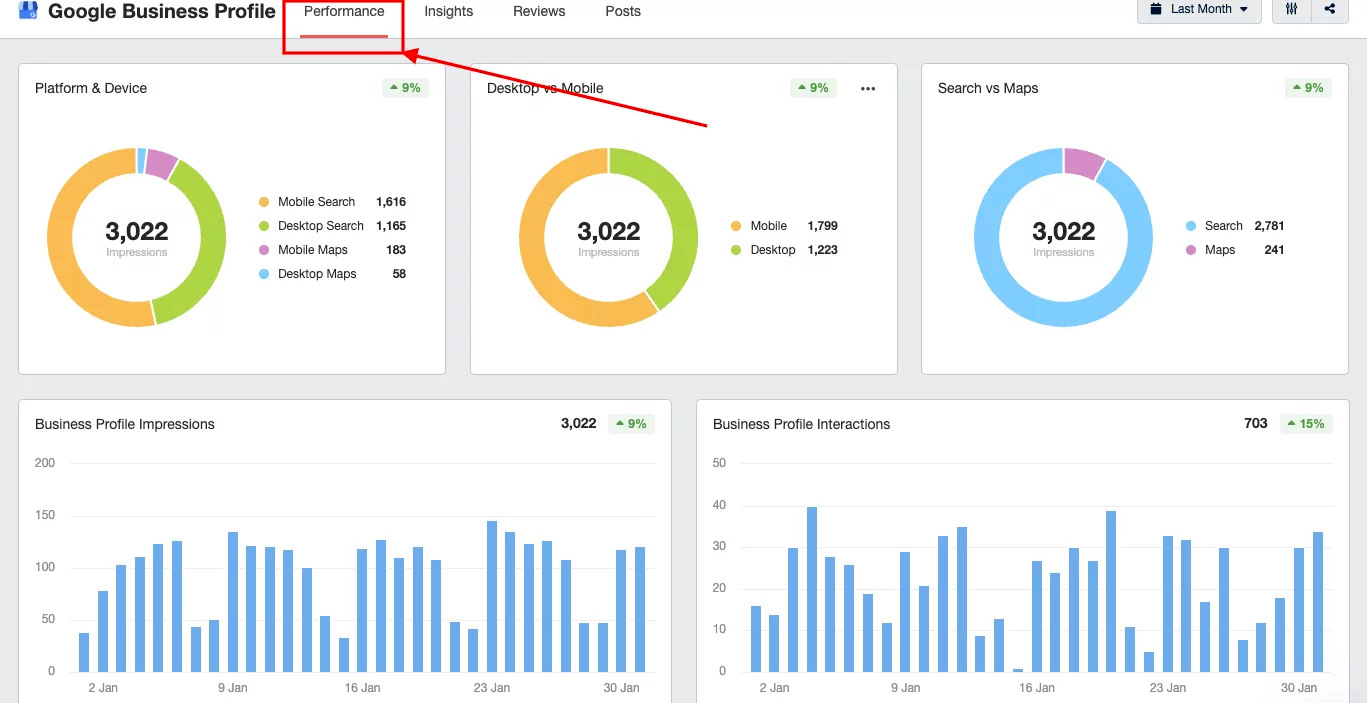This screenshot has width=1367, height=703.
Task: Click the 9% growth badge on Platform & Device
Action: click(x=405, y=87)
